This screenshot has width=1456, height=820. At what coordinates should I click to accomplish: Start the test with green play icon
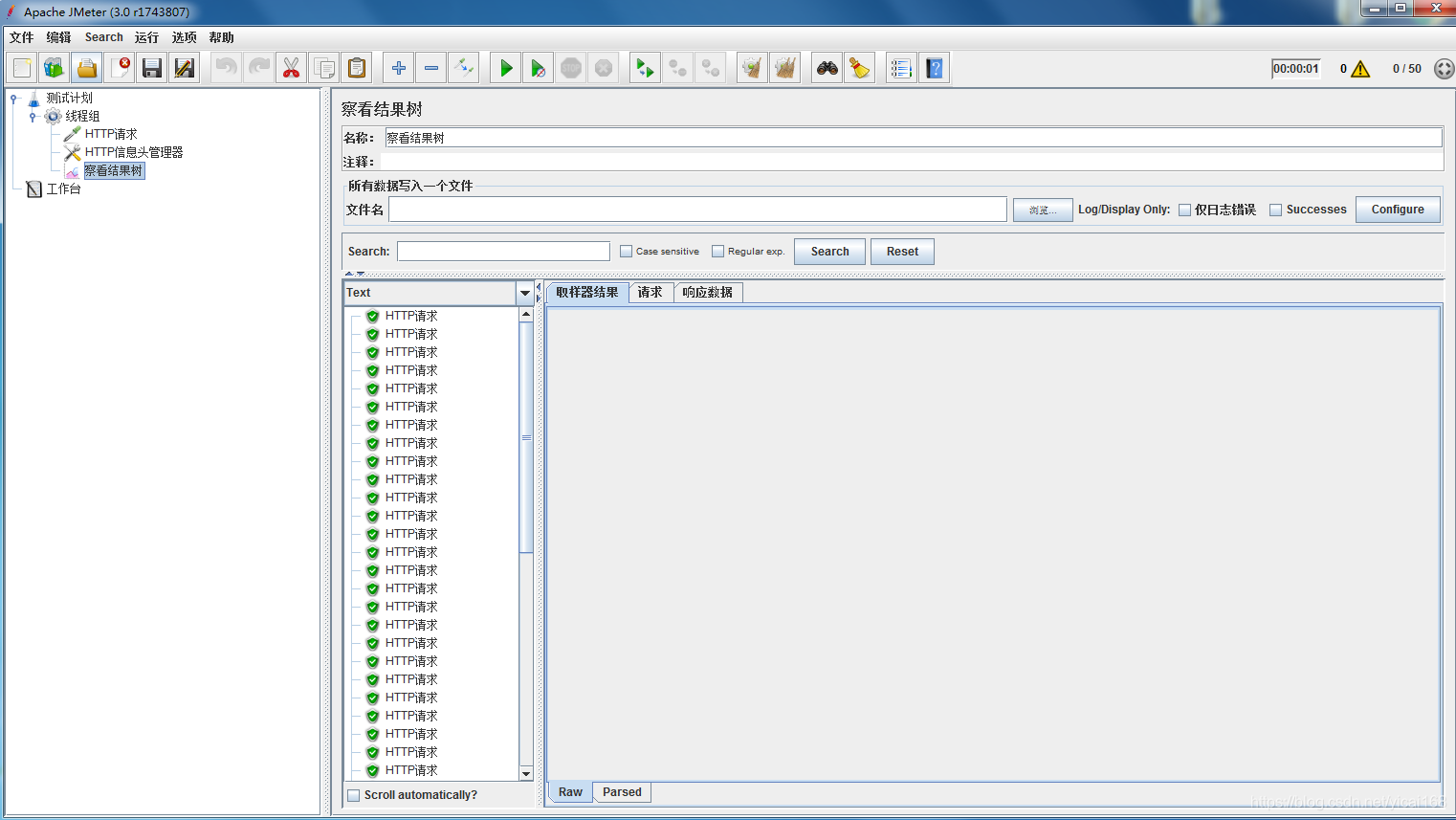pos(506,68)
